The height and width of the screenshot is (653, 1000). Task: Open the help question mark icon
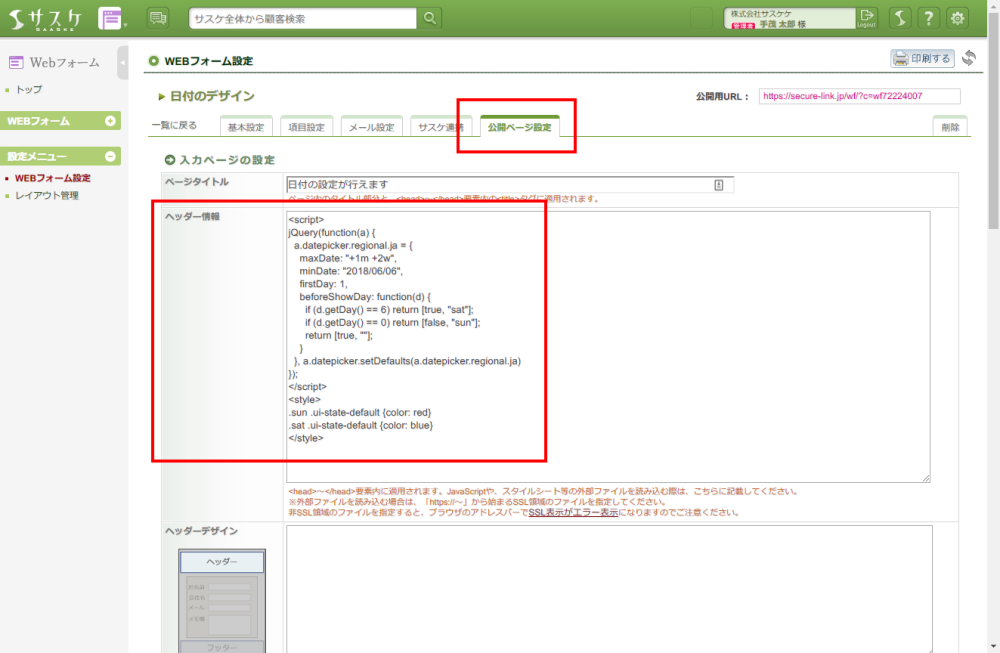[x=929, y=18]
